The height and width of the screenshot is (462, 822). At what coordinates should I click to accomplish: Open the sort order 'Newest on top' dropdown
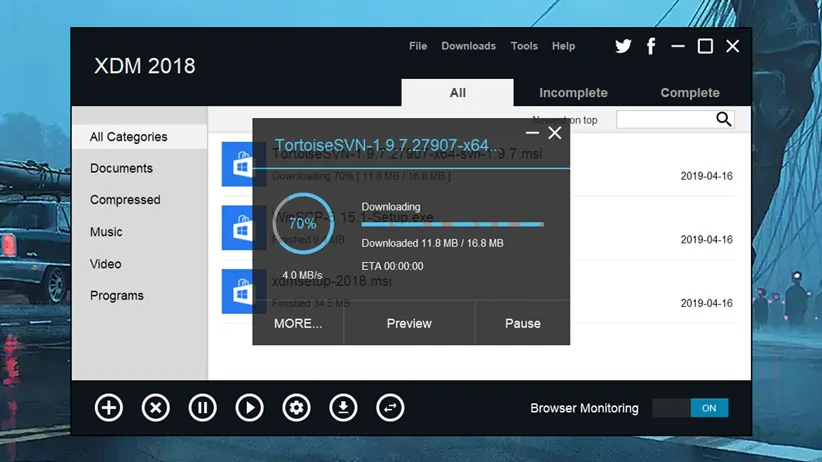(585, 120)
